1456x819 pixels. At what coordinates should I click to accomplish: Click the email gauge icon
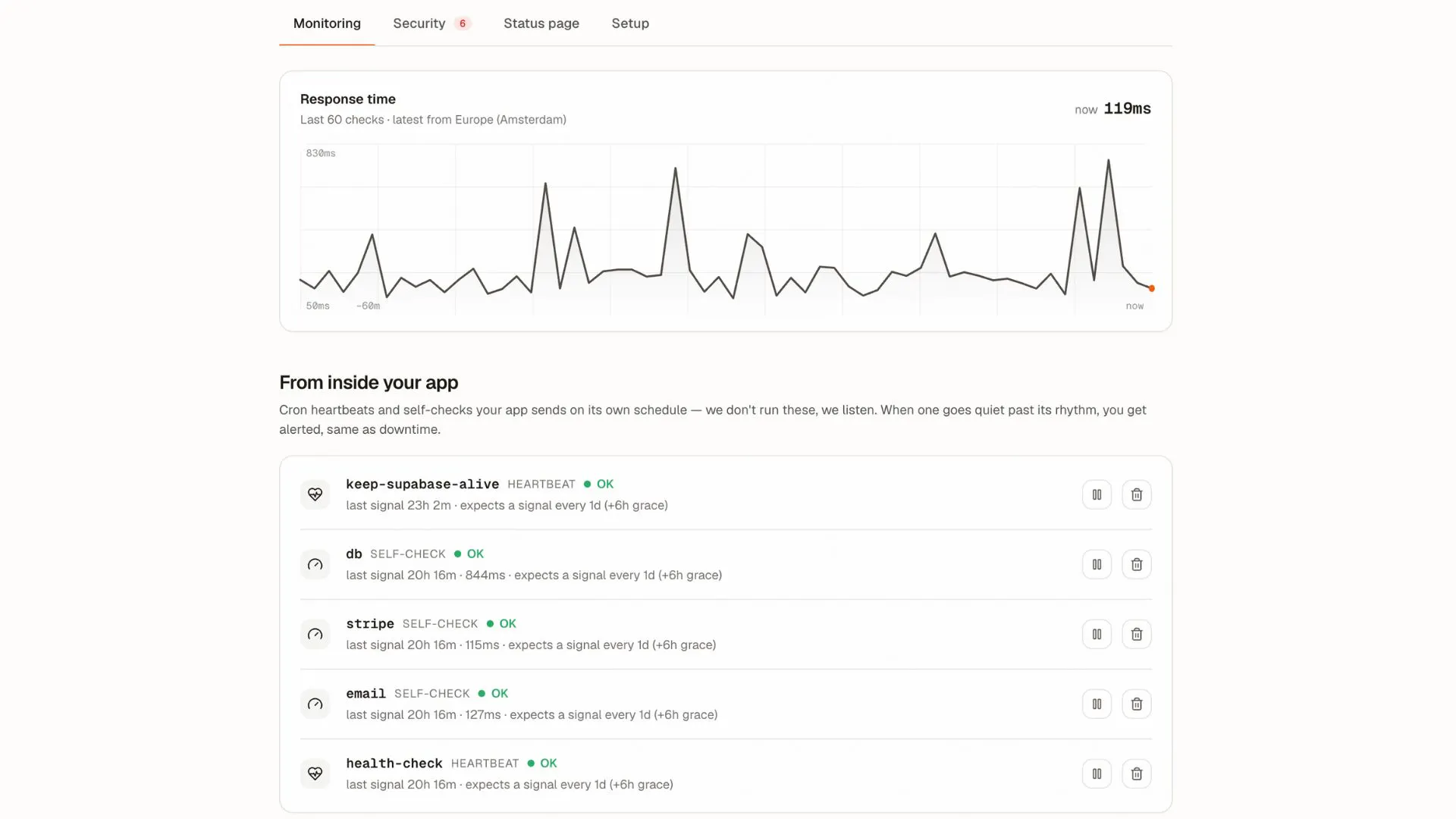pos(315,704)
